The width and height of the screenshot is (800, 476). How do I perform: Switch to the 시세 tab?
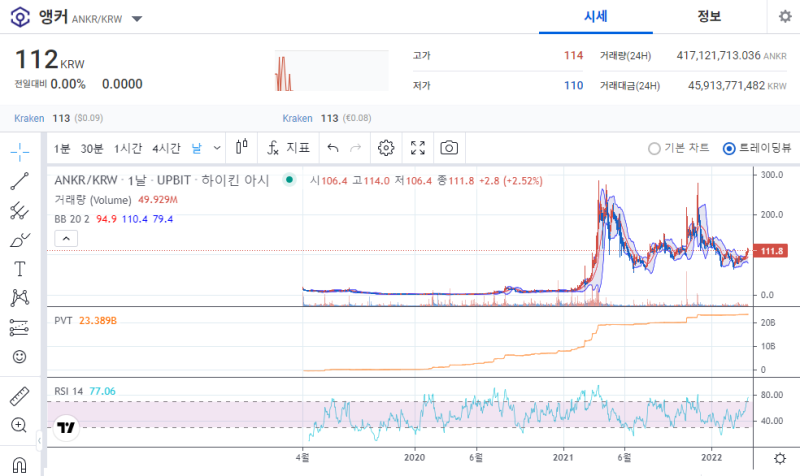tap(595, 16)
